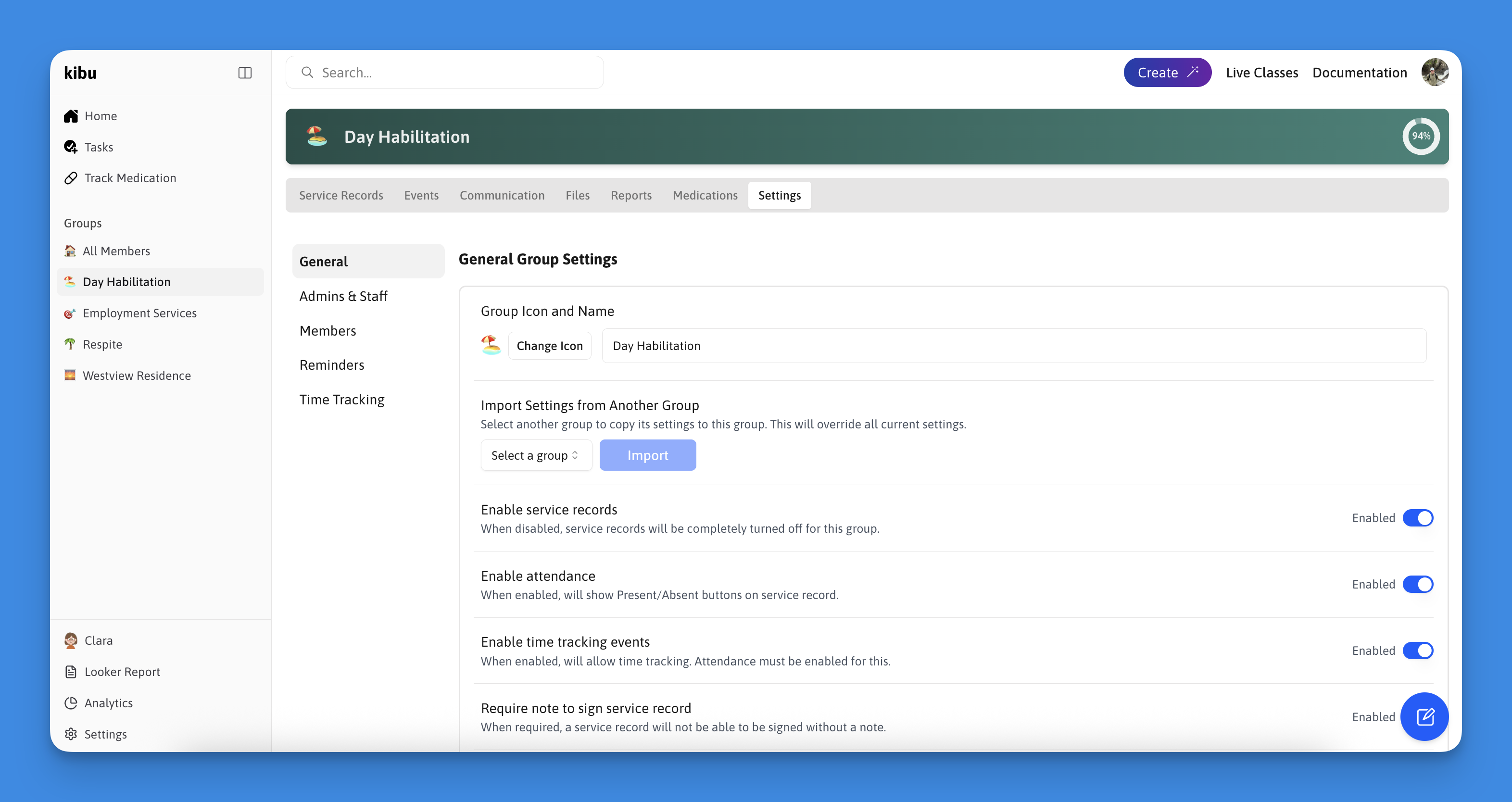Toggle time tracking events off
Viewport: 1512px width, 802px height.
(x=1418, y=651)
